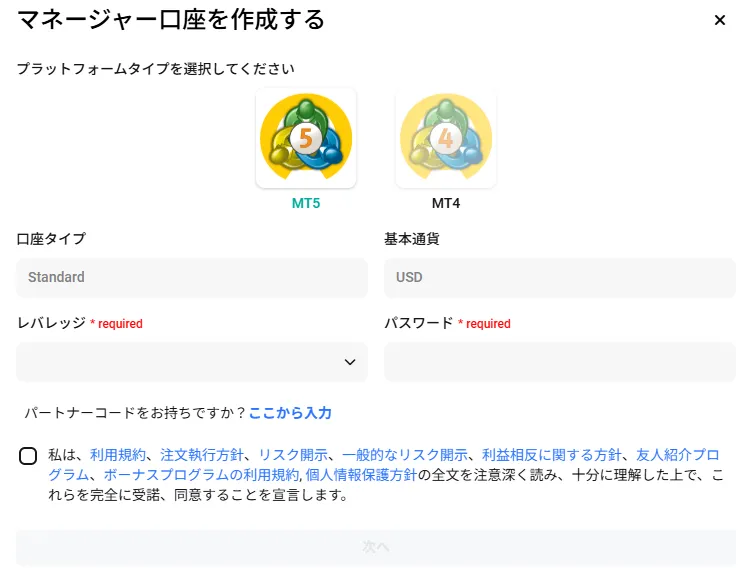Open the リスク開示 link
Screen dimensions: 749x568
click(293, 455)
